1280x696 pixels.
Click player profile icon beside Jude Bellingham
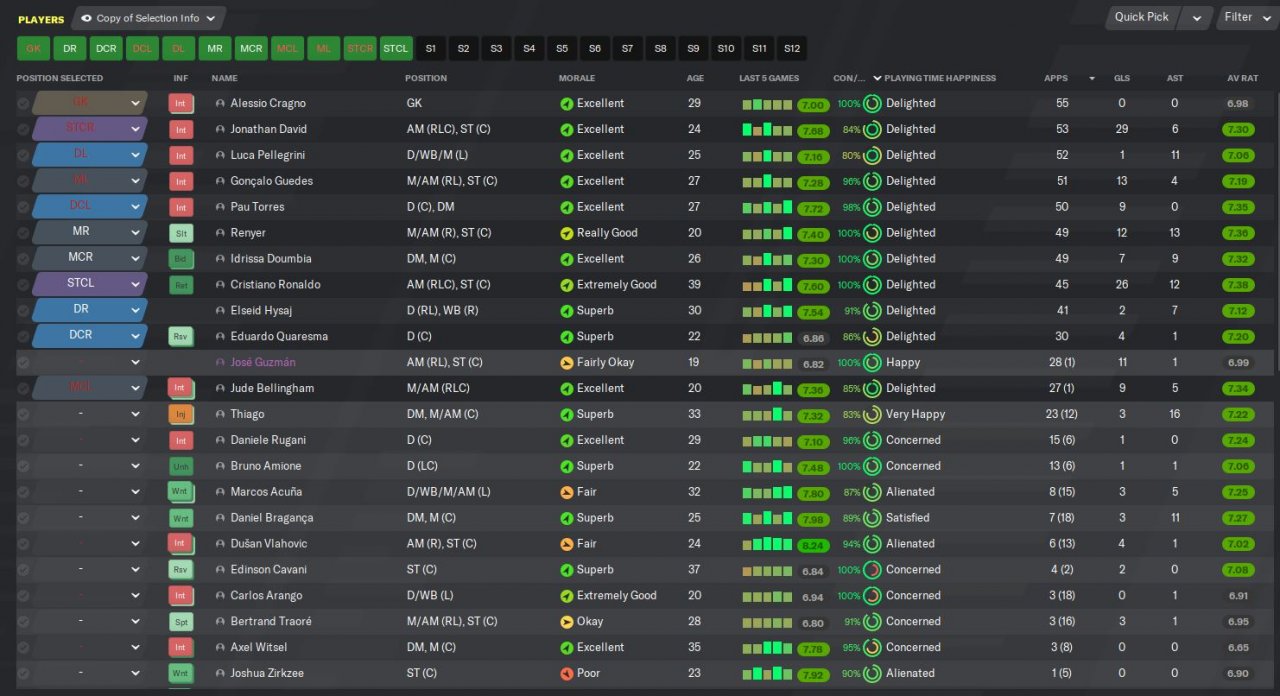[220, 388]
